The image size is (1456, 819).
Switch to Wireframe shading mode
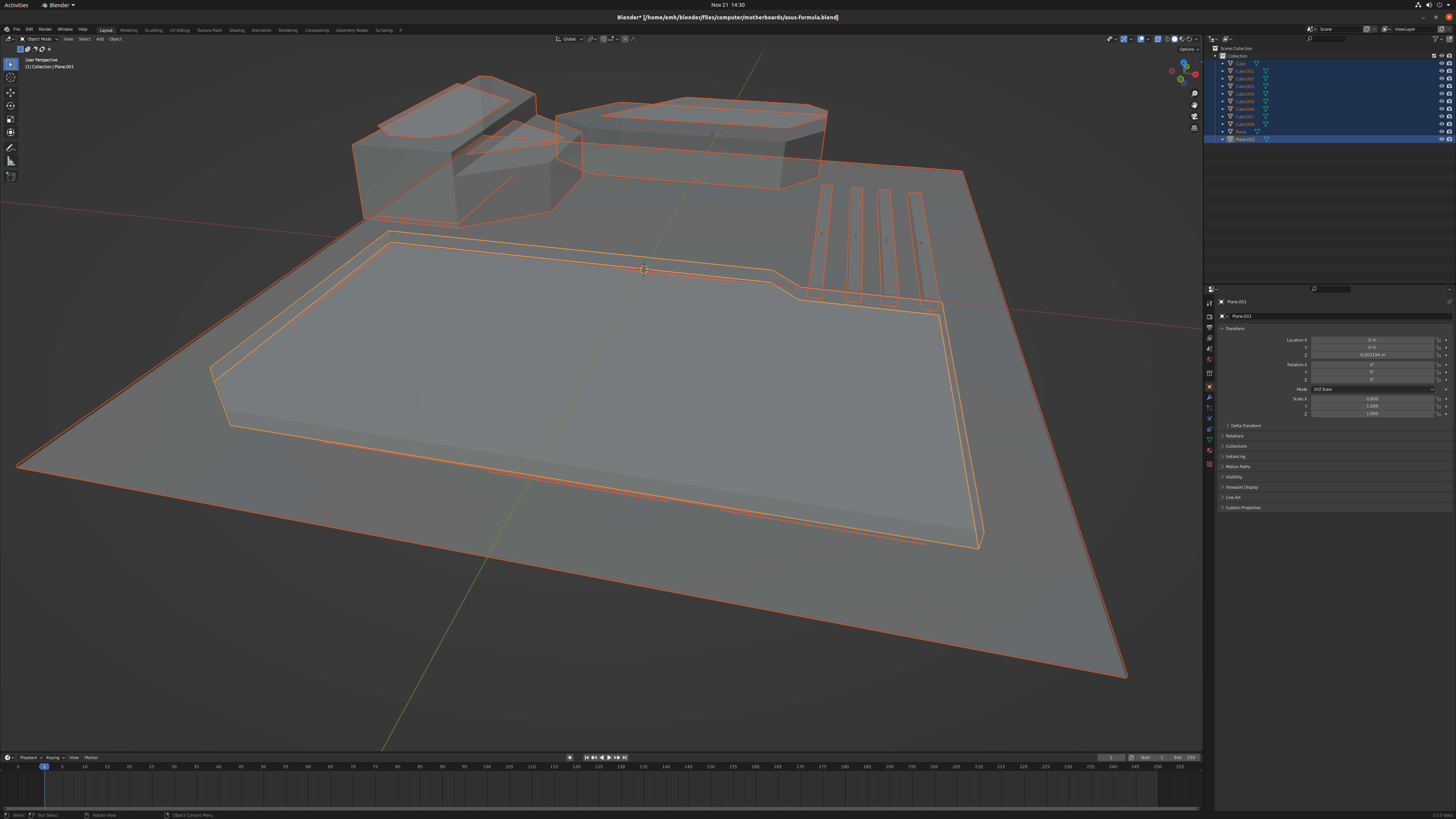[x=1167, y=39]
